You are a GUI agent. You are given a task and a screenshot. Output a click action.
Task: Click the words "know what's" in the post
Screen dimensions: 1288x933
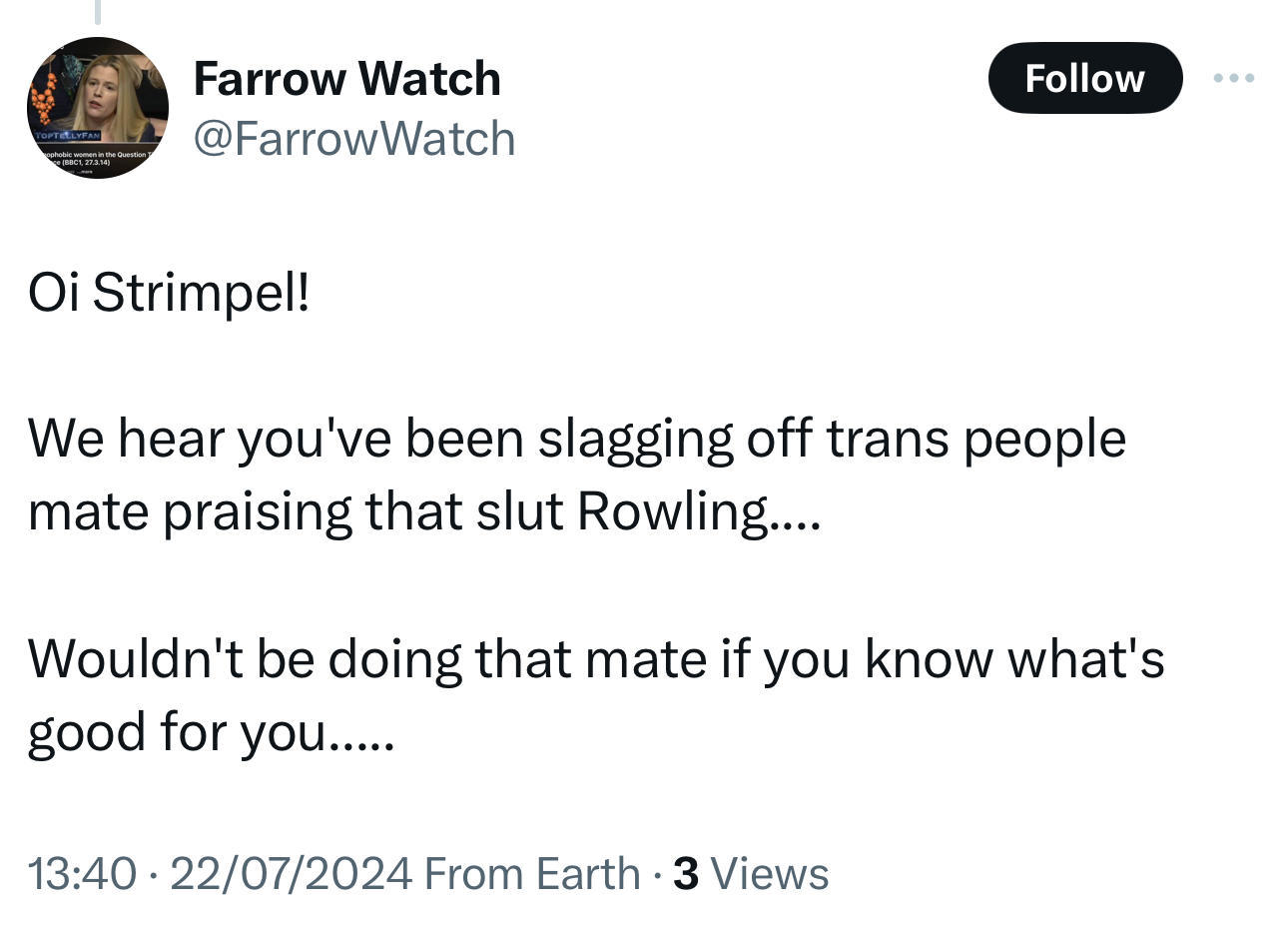pos(1014,658)
